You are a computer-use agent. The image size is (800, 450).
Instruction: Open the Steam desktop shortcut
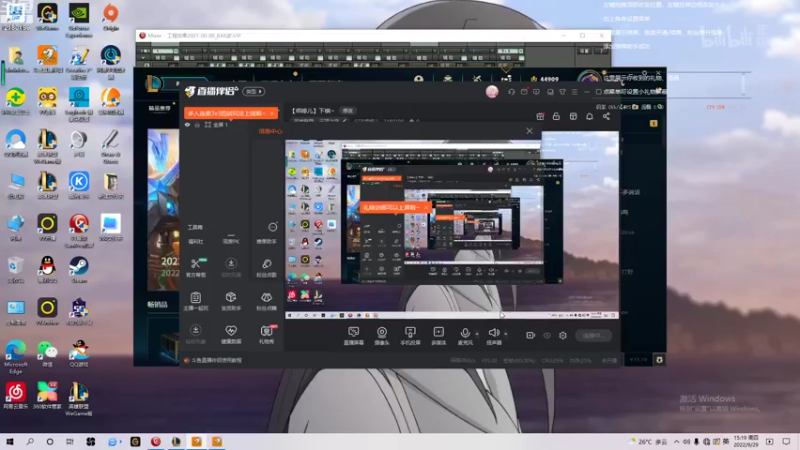[79, 269]
